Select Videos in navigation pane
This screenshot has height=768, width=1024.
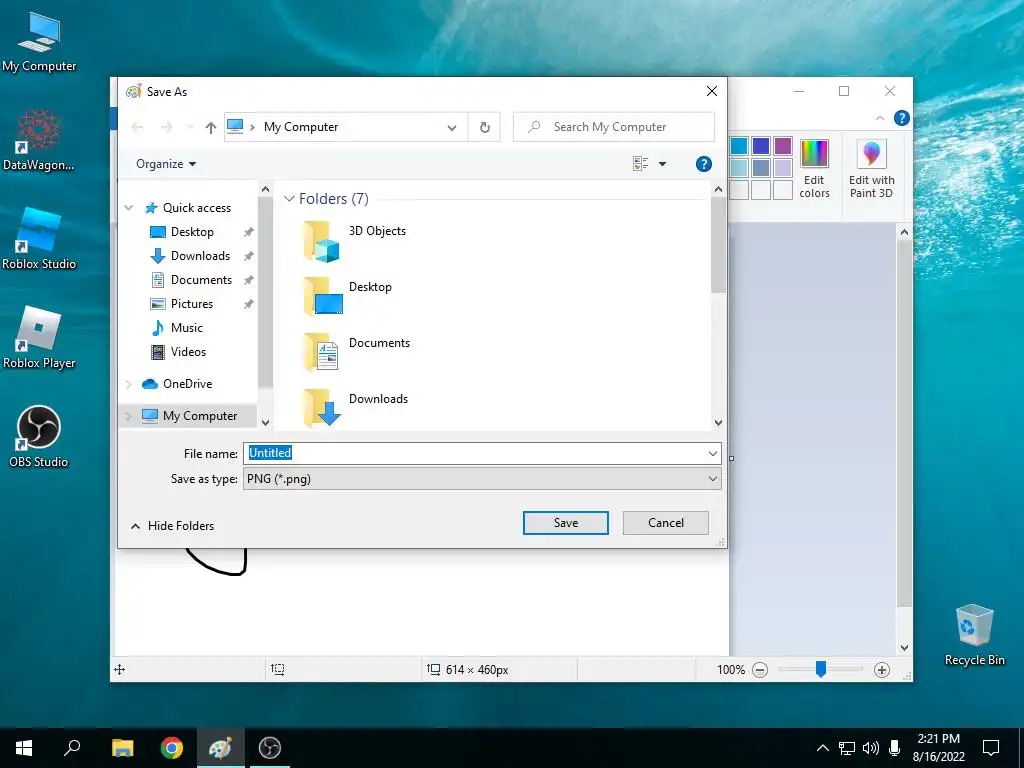pos(188,352)
